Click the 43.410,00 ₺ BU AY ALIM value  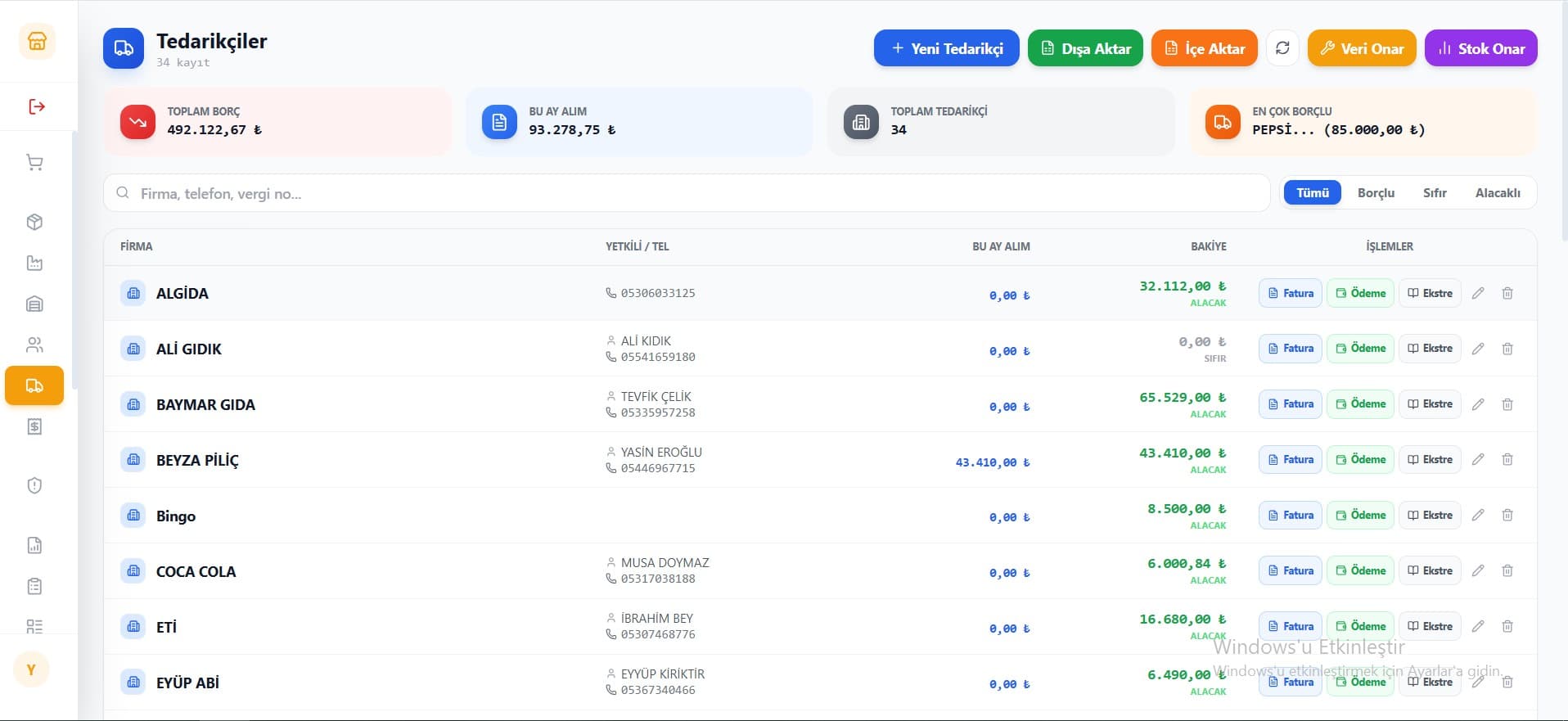pyautogui.click(x=993, y=462)
